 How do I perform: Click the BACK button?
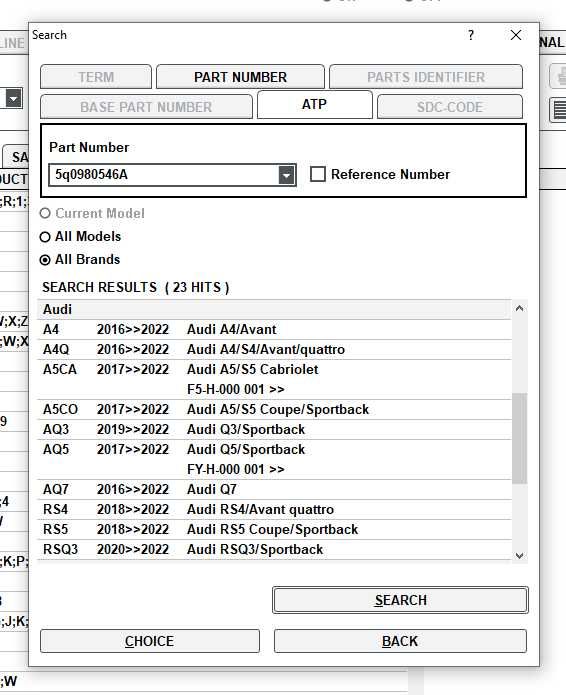pyautogui.click(x=400, y=641)
